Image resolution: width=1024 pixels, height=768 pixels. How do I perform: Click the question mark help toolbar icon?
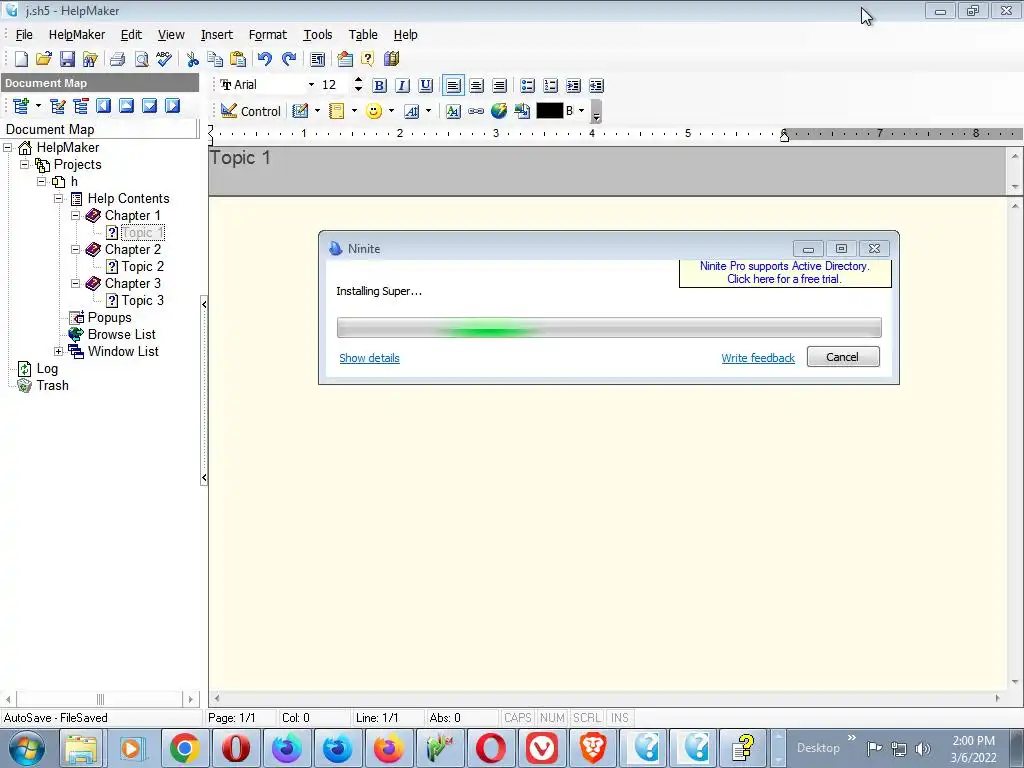368,59
